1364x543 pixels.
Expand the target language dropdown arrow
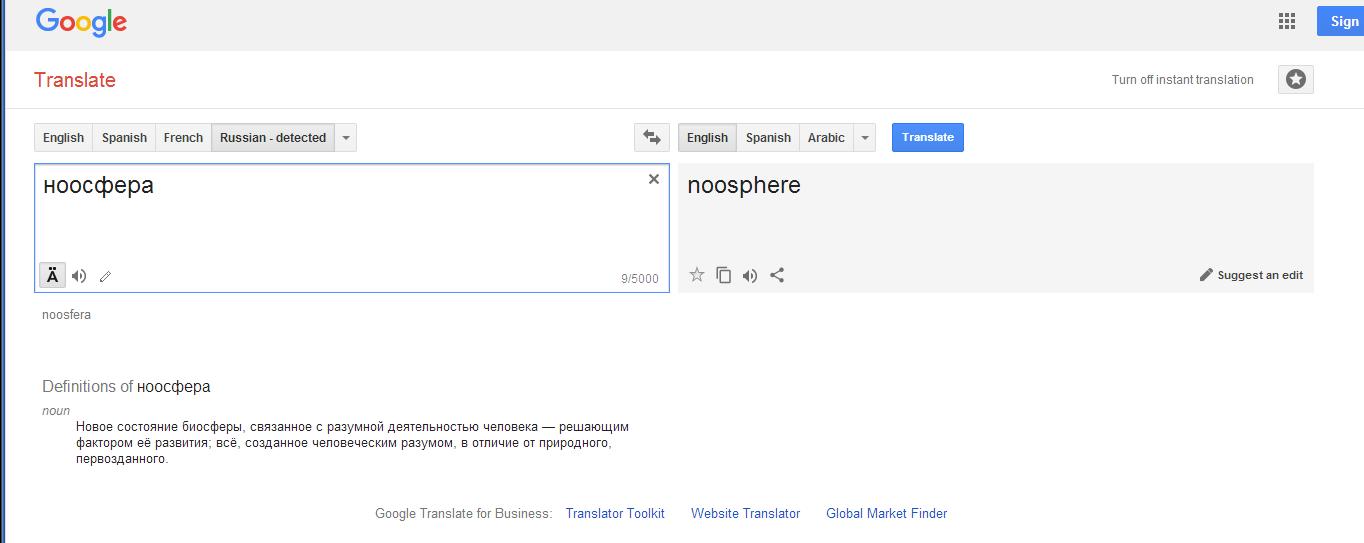point(865,138)
